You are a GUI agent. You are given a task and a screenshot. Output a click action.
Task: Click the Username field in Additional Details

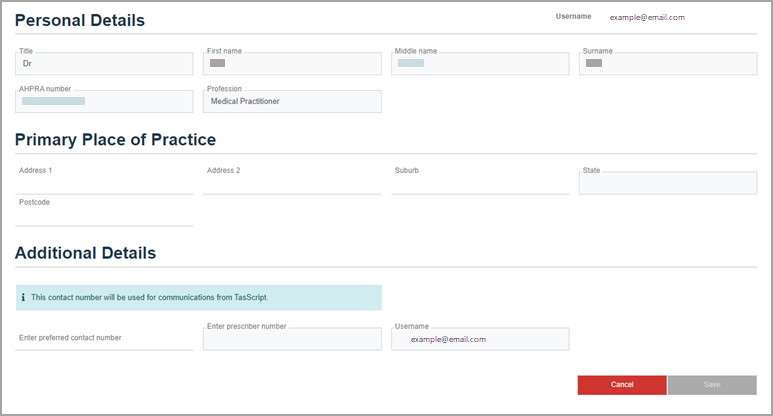tap(480, 340)
